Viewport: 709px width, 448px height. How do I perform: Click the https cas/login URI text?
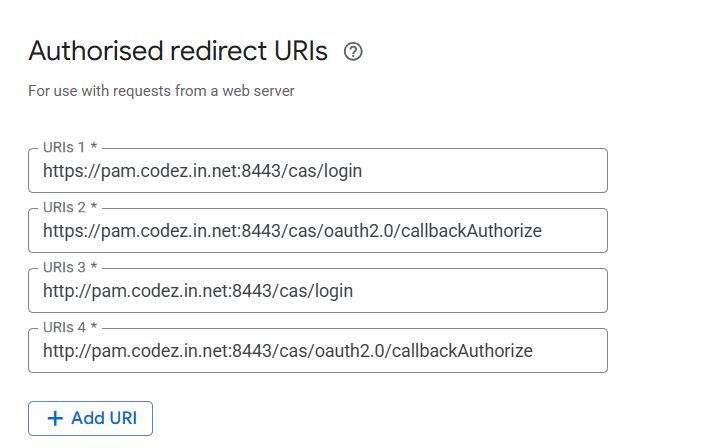202,171
